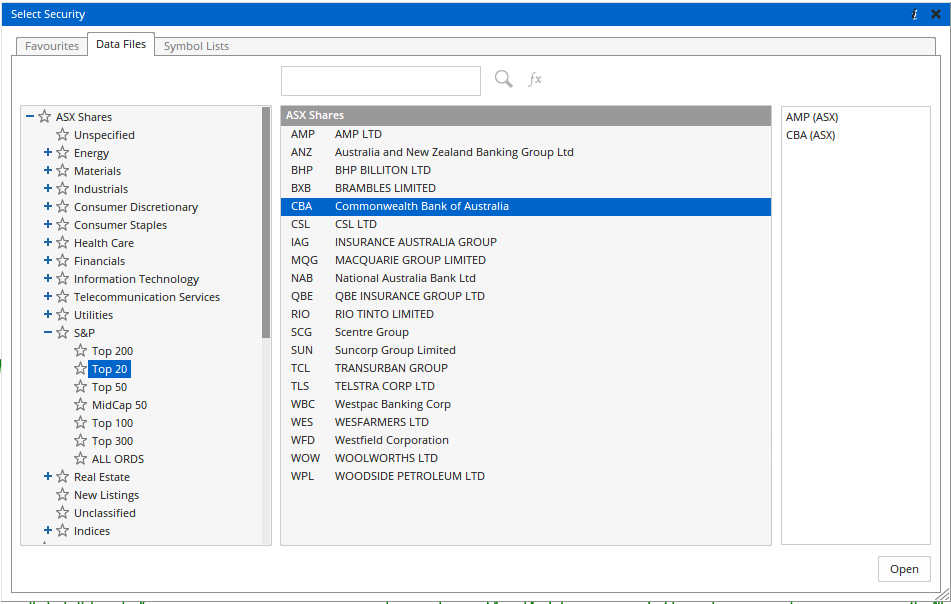
Task: Toggle the Health Care star
Action: [x=62, y=243]
